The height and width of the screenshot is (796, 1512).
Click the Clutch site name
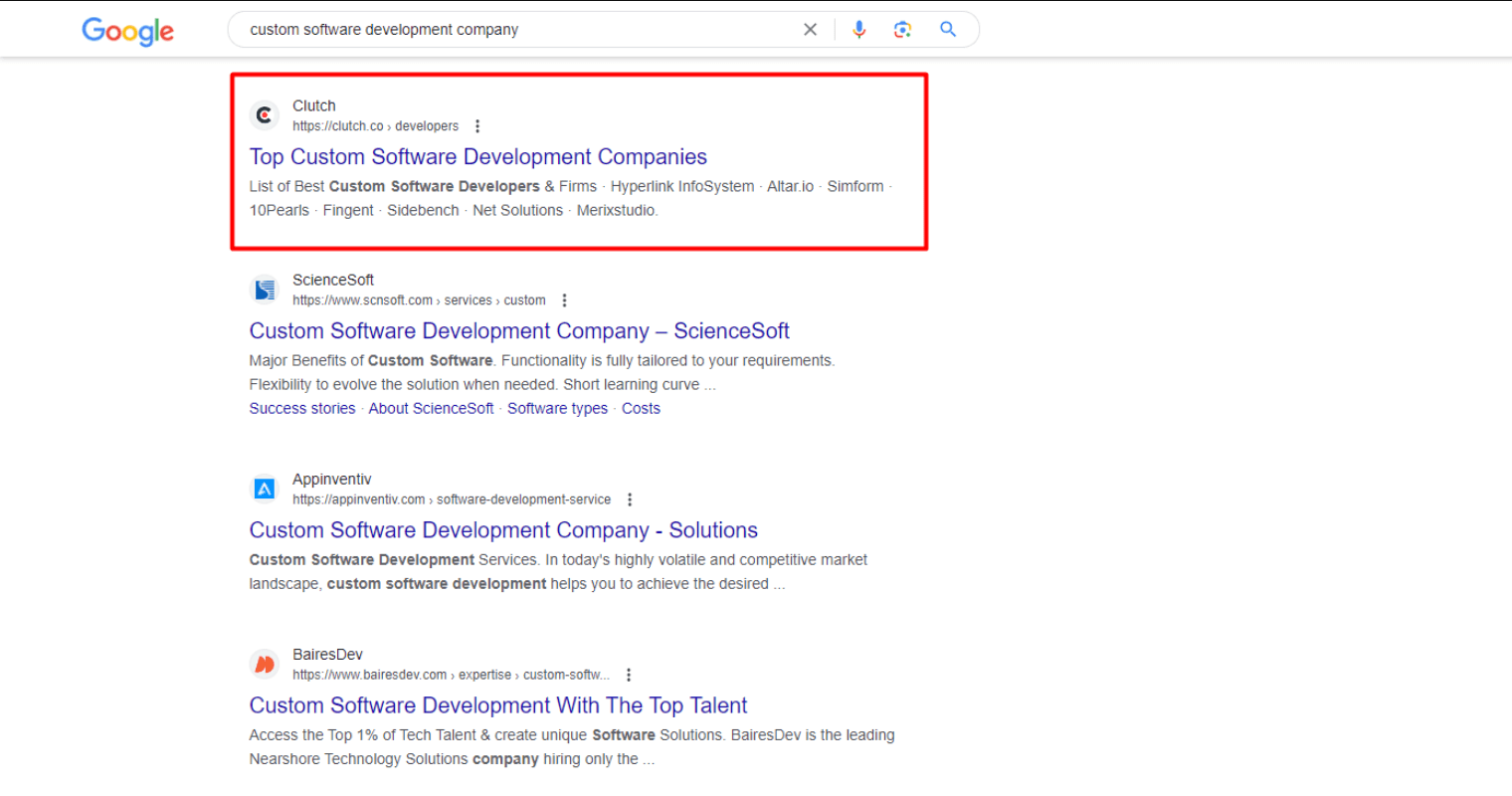[314, 105]
